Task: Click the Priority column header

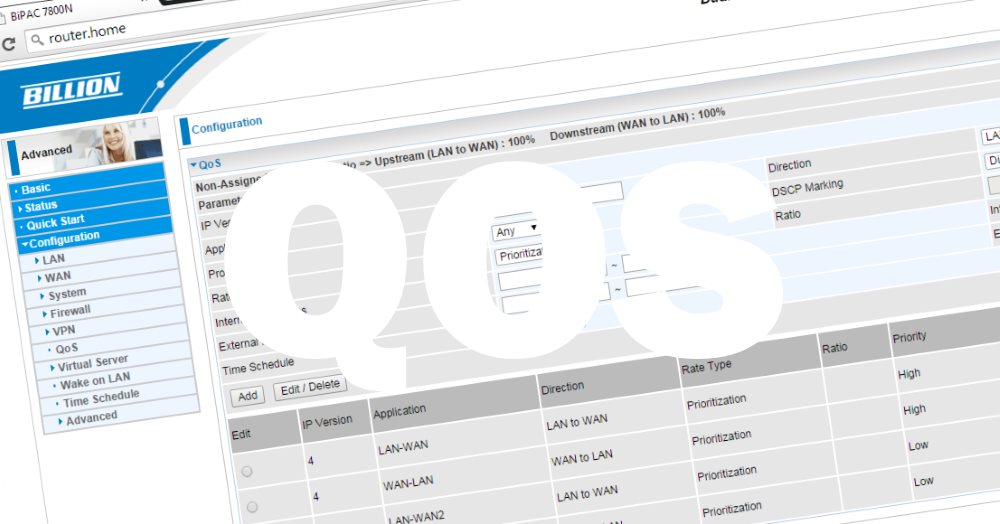Action: point(909,337)
